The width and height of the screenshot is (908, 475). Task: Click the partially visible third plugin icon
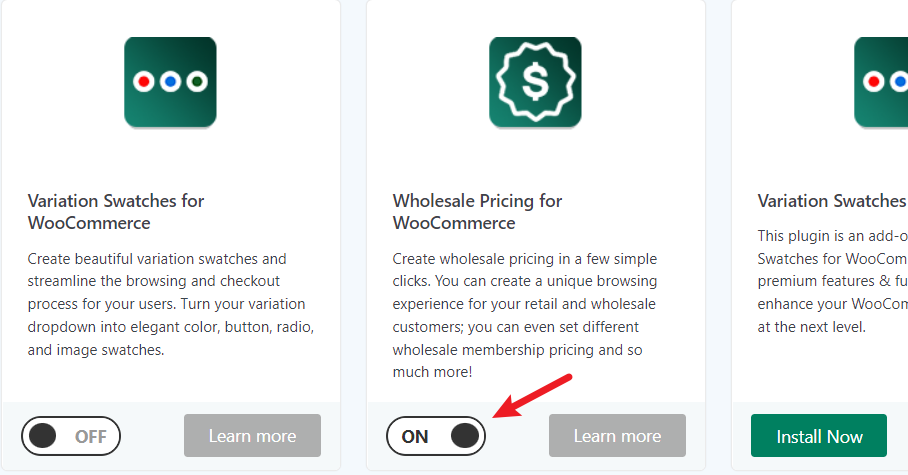(x=881, y=82)
